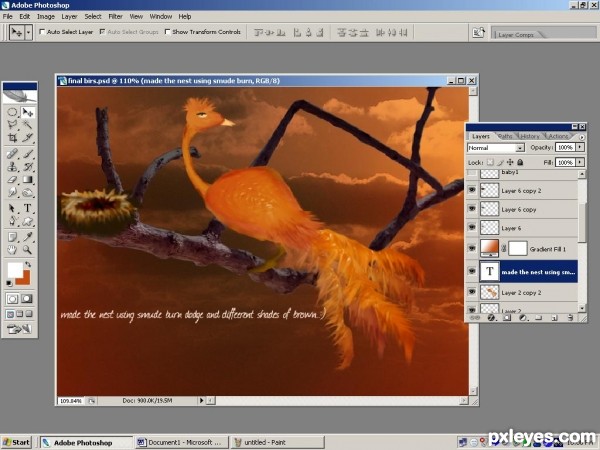This screenshot has width=600, height=450.
Task: Select the History Brush tool
Action: point(28,166)
